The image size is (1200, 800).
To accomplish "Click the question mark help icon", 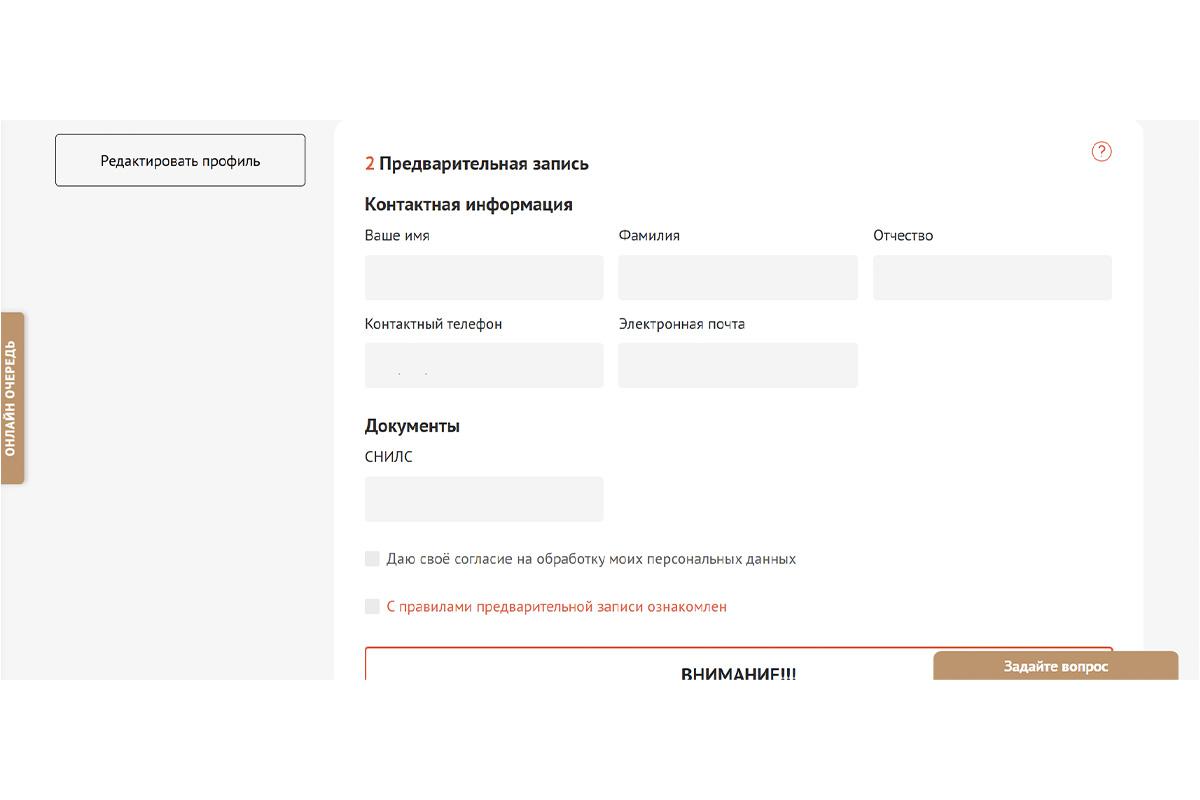I will (x=1101, y=152).
